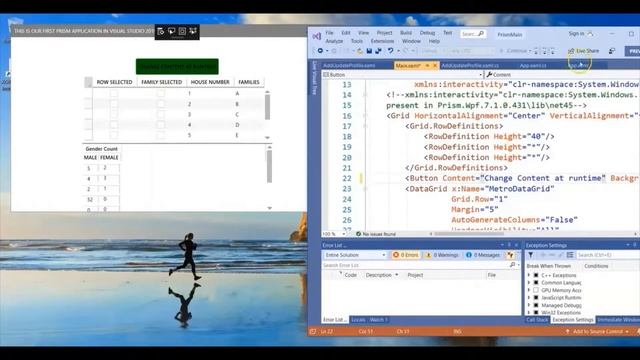Screen dimensions: 640x360
Task: Click the Step Into debug icon
Action: coord(536,51)
